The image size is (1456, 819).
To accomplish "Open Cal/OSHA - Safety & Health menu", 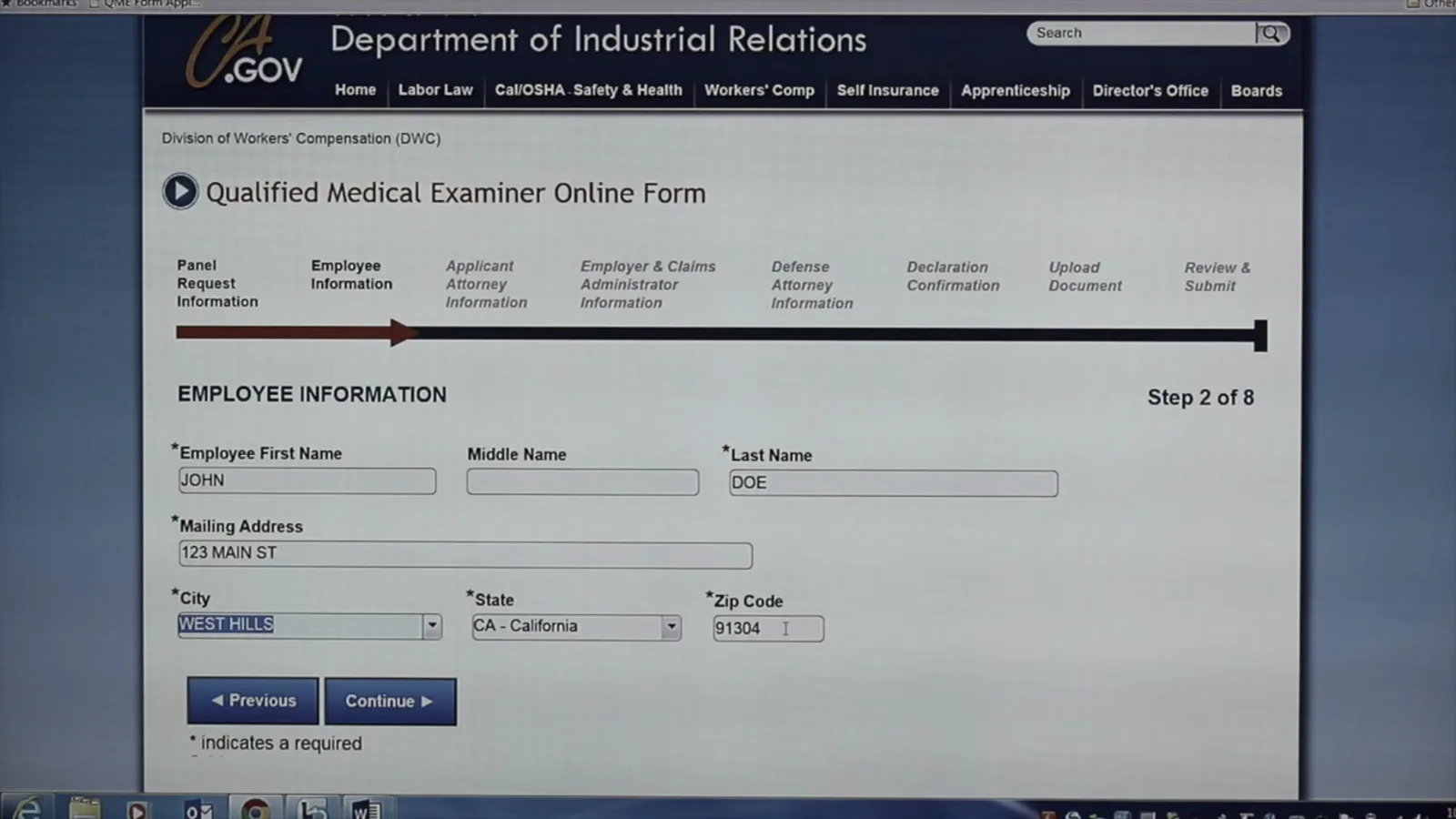I will click(x=589, y=90).
